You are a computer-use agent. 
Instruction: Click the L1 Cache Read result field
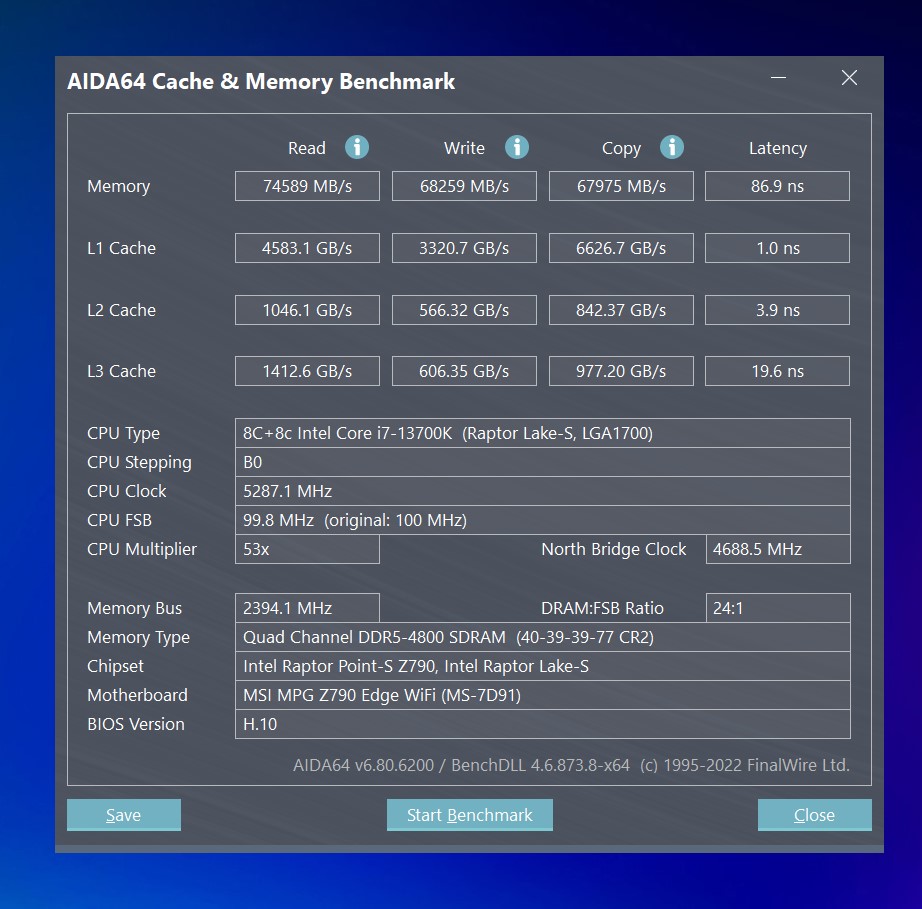(x=307, y=247)
